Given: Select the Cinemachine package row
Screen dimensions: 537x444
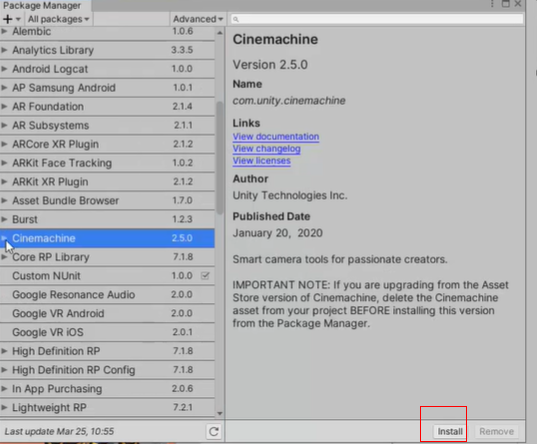Looking at the screenshot, I should tap(107, 238).
